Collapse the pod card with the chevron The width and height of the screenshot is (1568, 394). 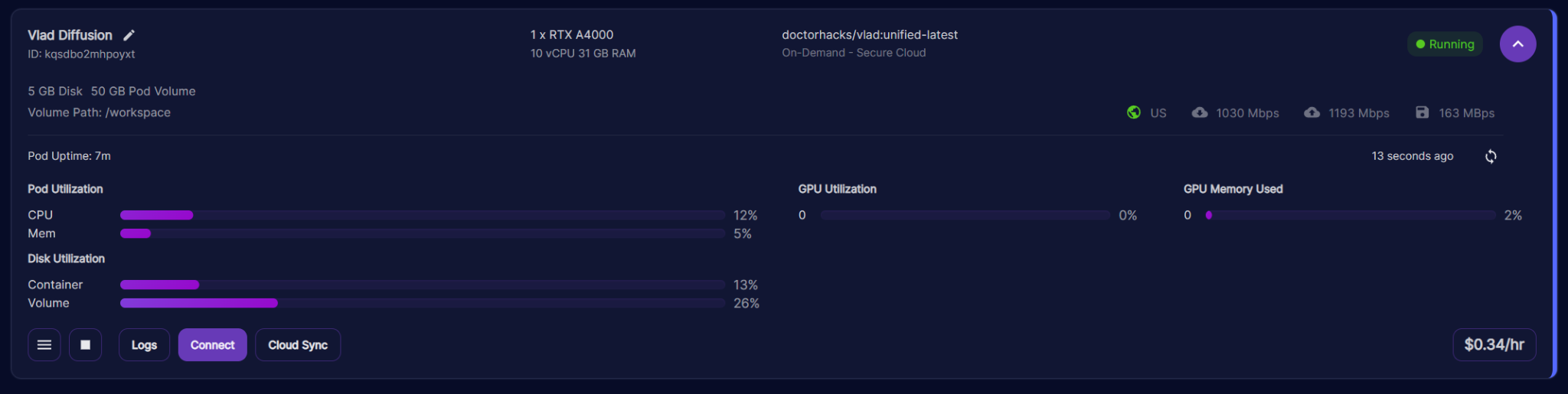1517,44
